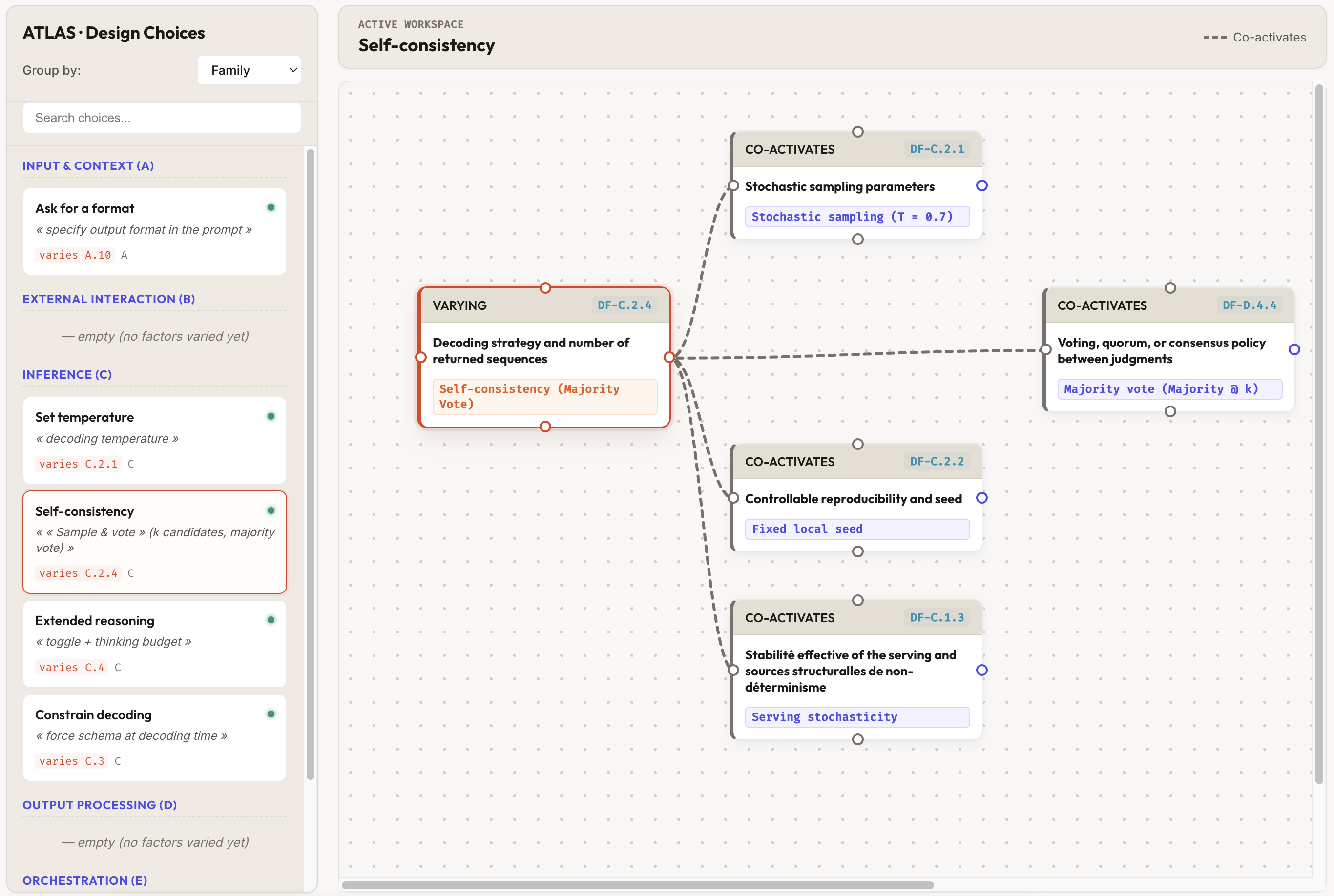Click the sidebar vertical scrollbar
Screen dimensions: 1334x896
pos(311,464)
